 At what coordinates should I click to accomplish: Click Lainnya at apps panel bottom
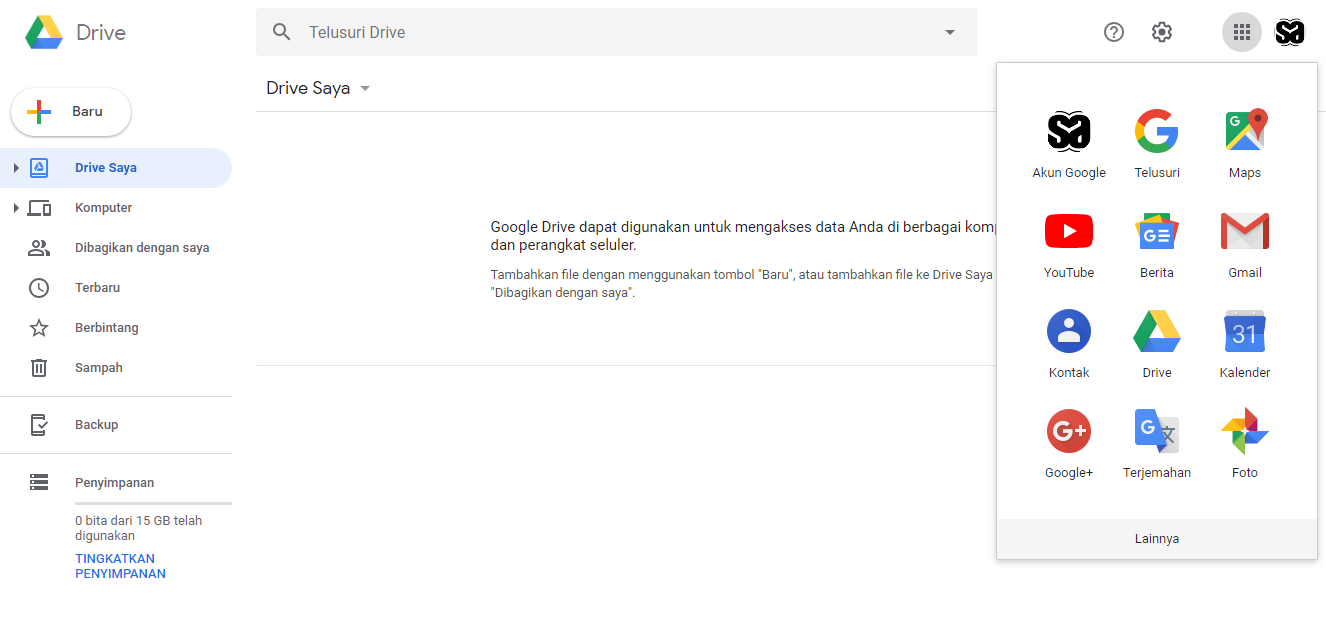tap(1157, 539)
